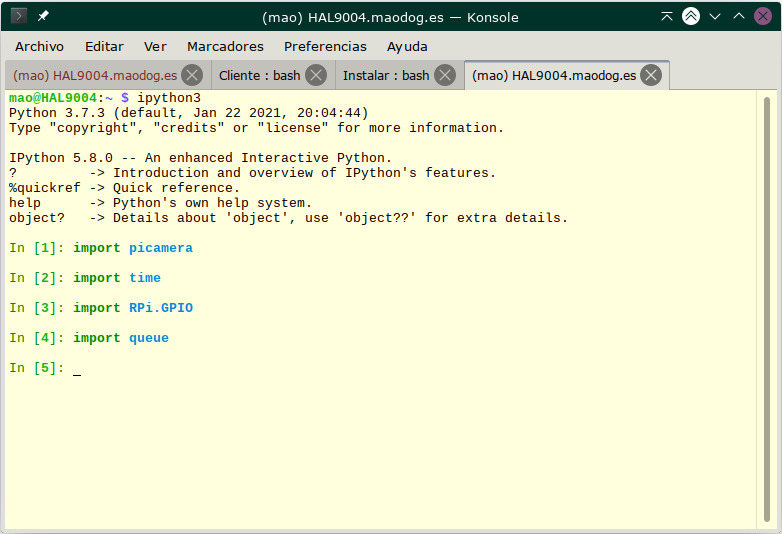782x534 pixels.
Task: Pin window on all desktops
Action: pyautogui.click(x=43, y=16)
